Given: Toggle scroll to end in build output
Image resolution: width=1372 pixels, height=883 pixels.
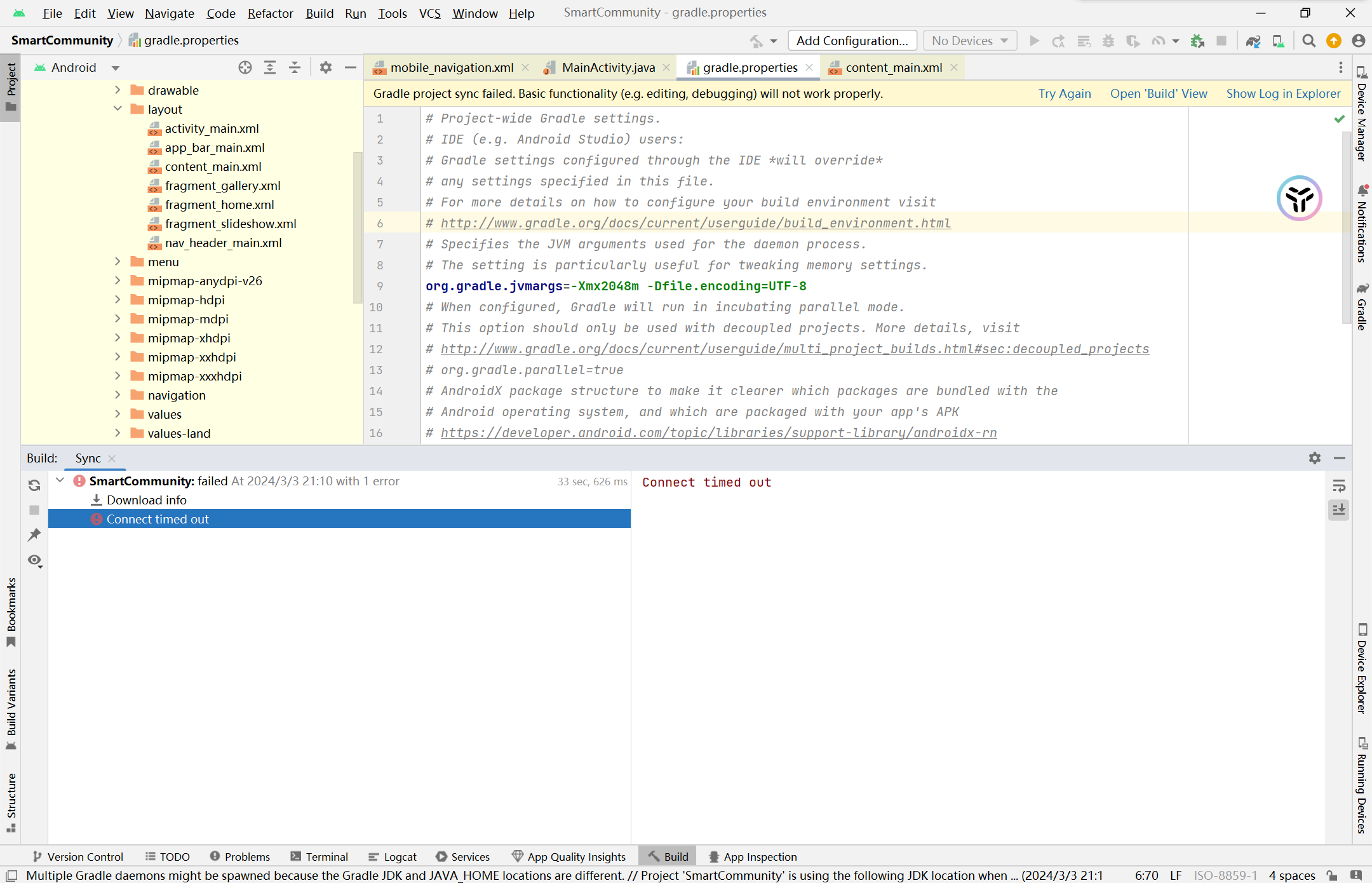Looking at the screenshot, I should (x=1339, y=509).
